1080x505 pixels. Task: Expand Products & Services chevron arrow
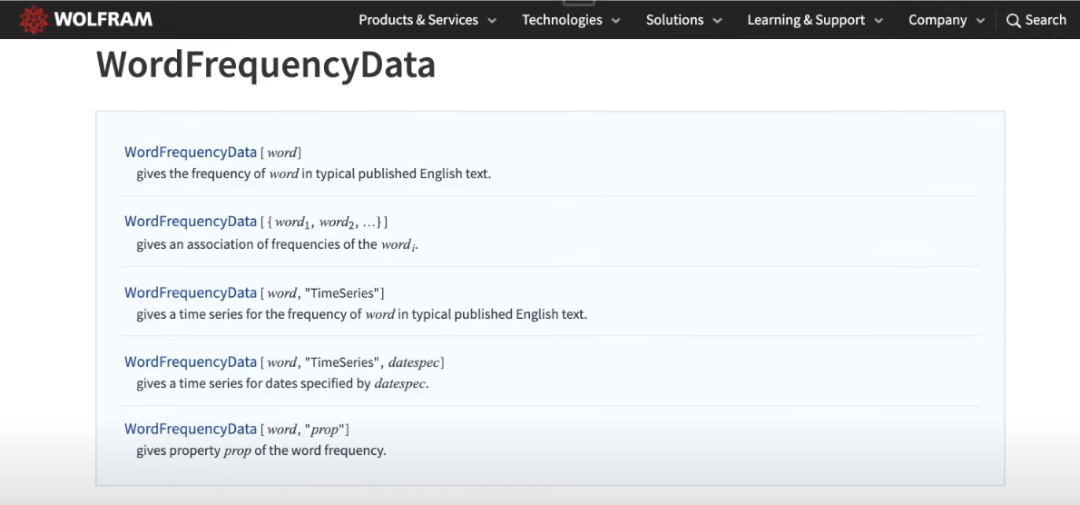pos(492,21)
